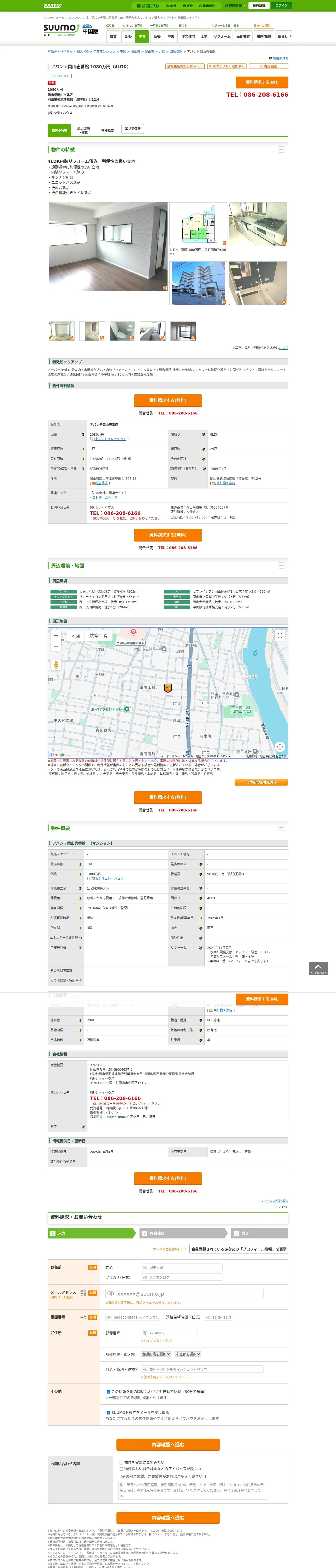Check 物件を実際に見てみたい checkbox
The width and height of the screenshot is (336, 1568).
pyautogui.click(x=121, y=1462)
